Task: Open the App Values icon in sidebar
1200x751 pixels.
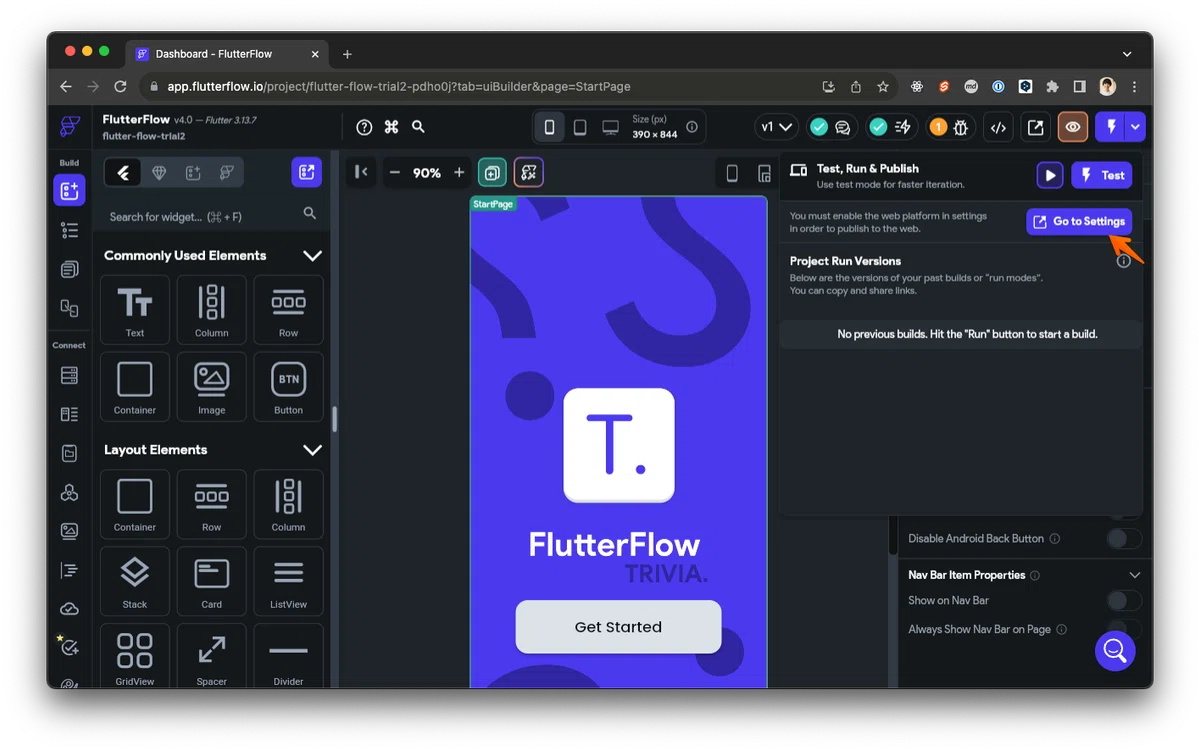Action: [69, 453]
